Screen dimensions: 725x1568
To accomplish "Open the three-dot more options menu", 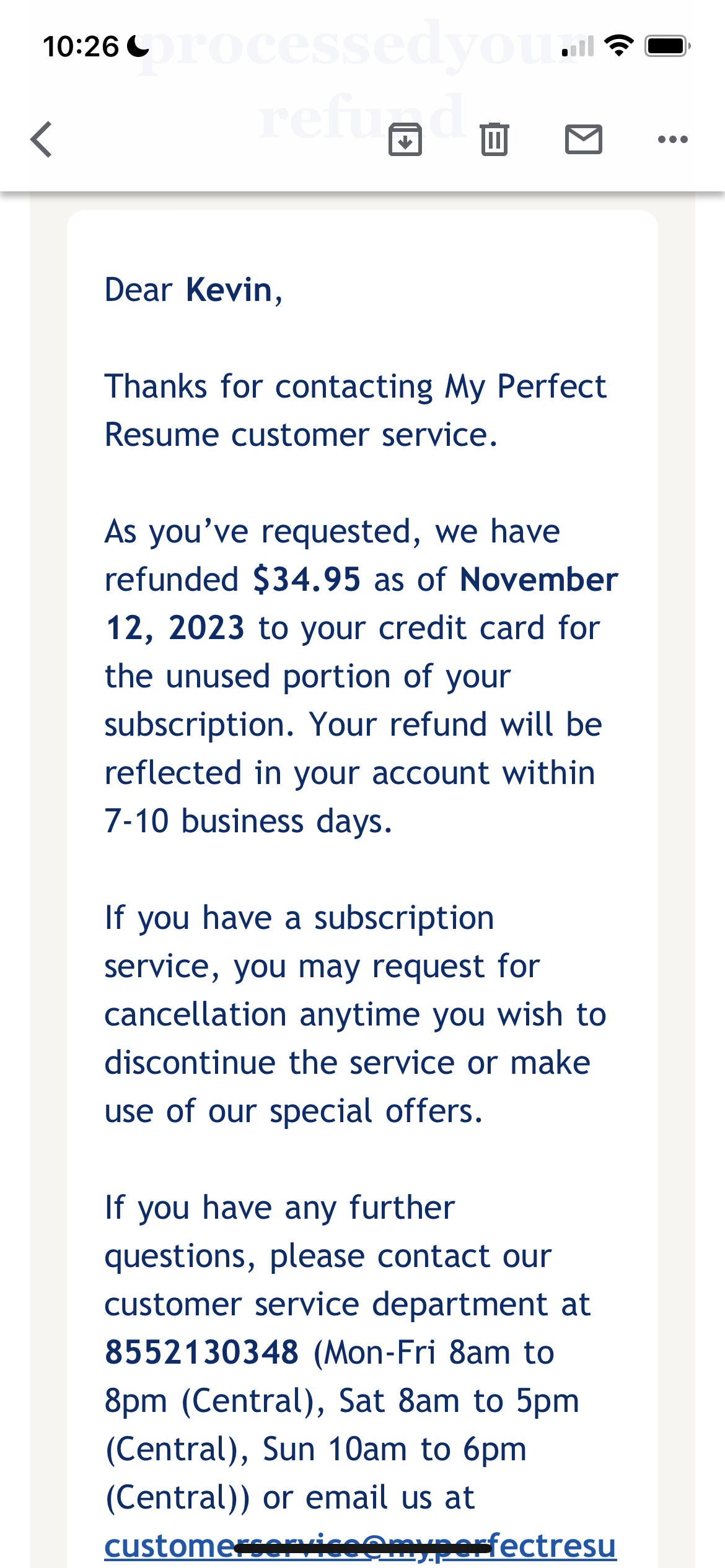I will [x=673, y=139].
